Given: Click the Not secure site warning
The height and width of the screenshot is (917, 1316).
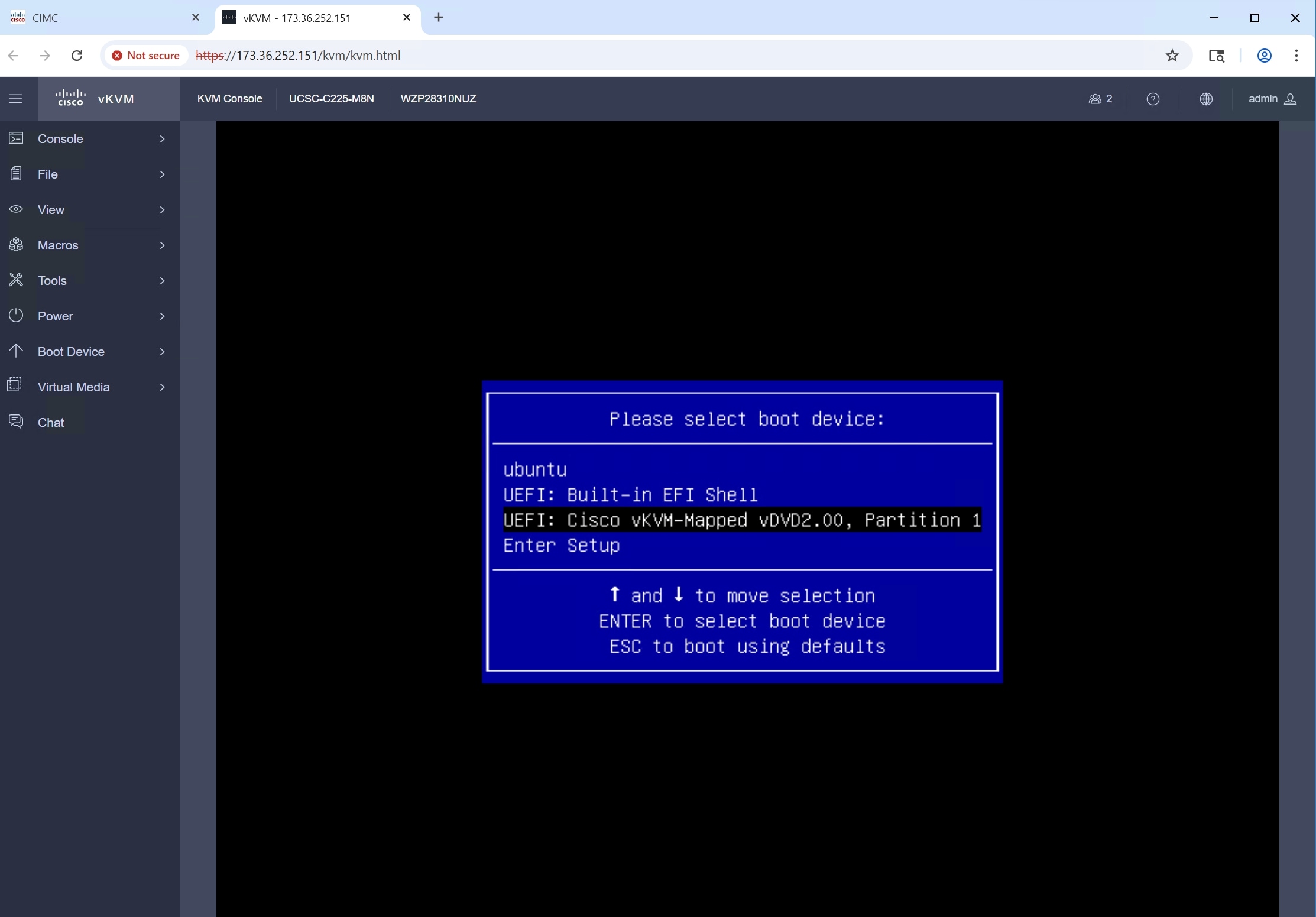Looking at the screenshot, I should point(146,56).
